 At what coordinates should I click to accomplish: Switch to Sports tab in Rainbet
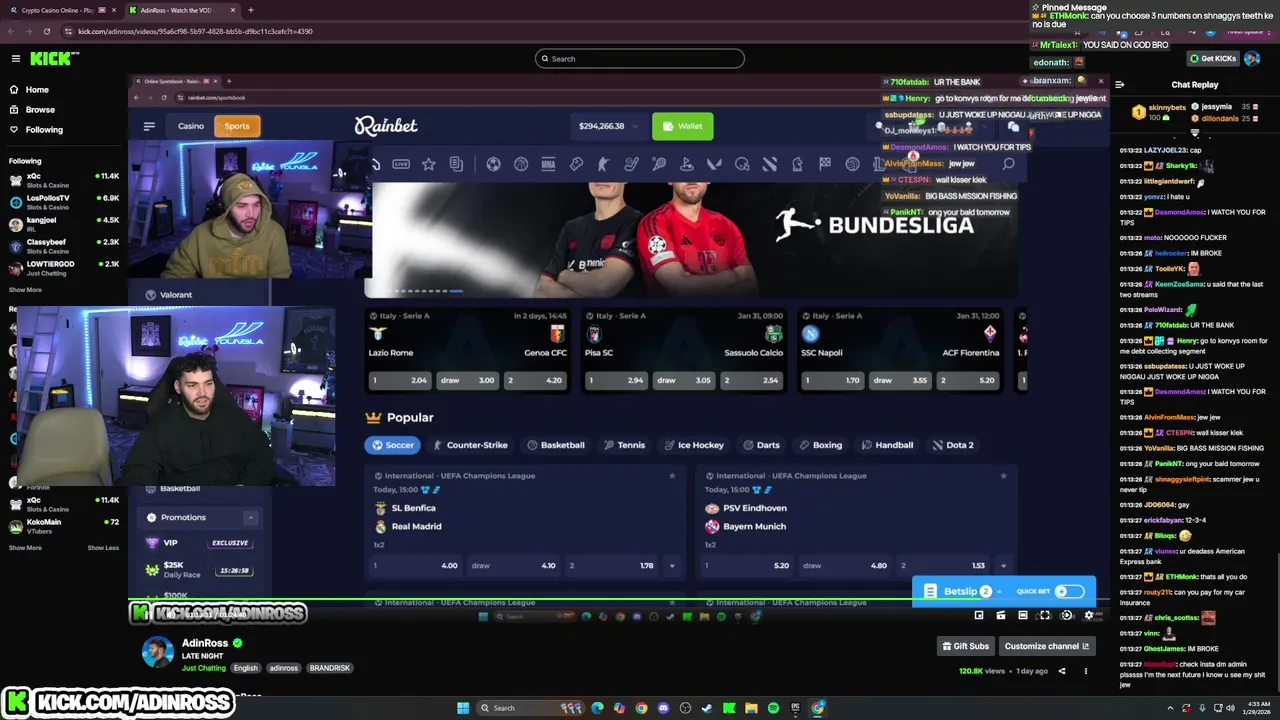click(x=237, y=126)
